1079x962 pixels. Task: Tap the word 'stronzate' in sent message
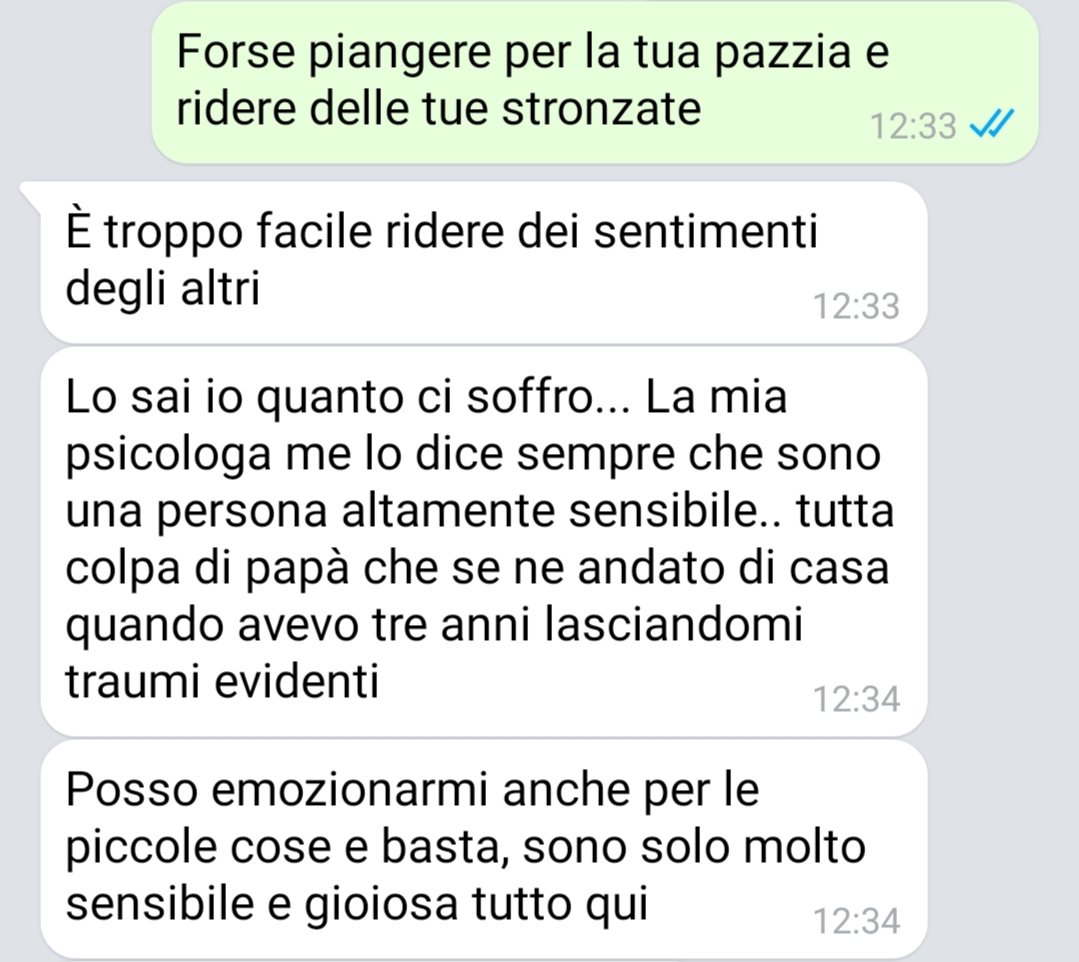pos(601,109)
